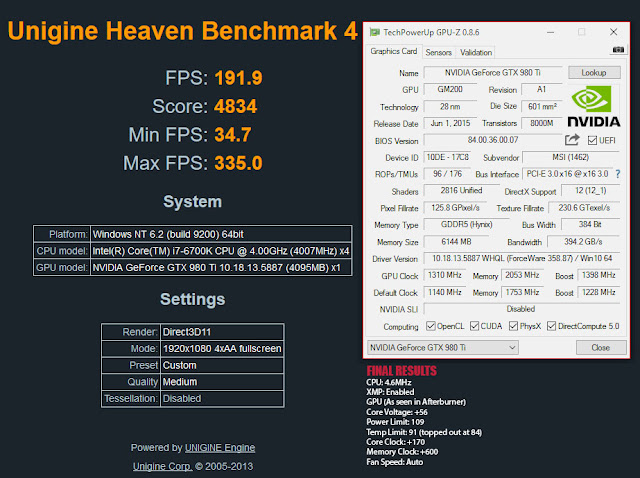Maximize the GPU-Z window
Image resolution: width=640 pixels, height=478 pixels.
click(582, 32)
